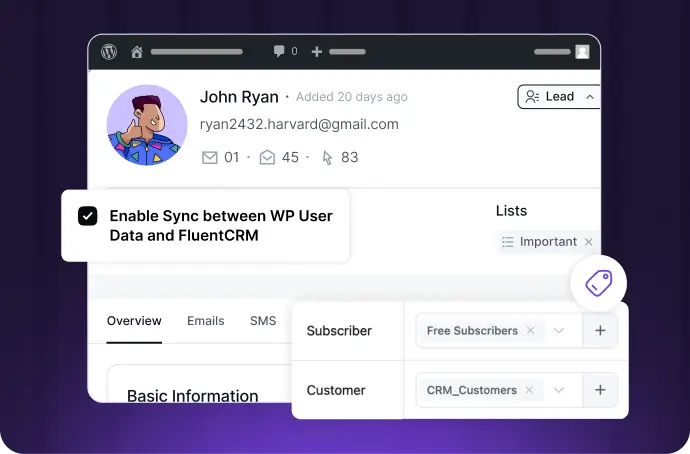Screen dimensions: 690x454
Task: Switch to the Overview tab
Action: click(134, 321)
